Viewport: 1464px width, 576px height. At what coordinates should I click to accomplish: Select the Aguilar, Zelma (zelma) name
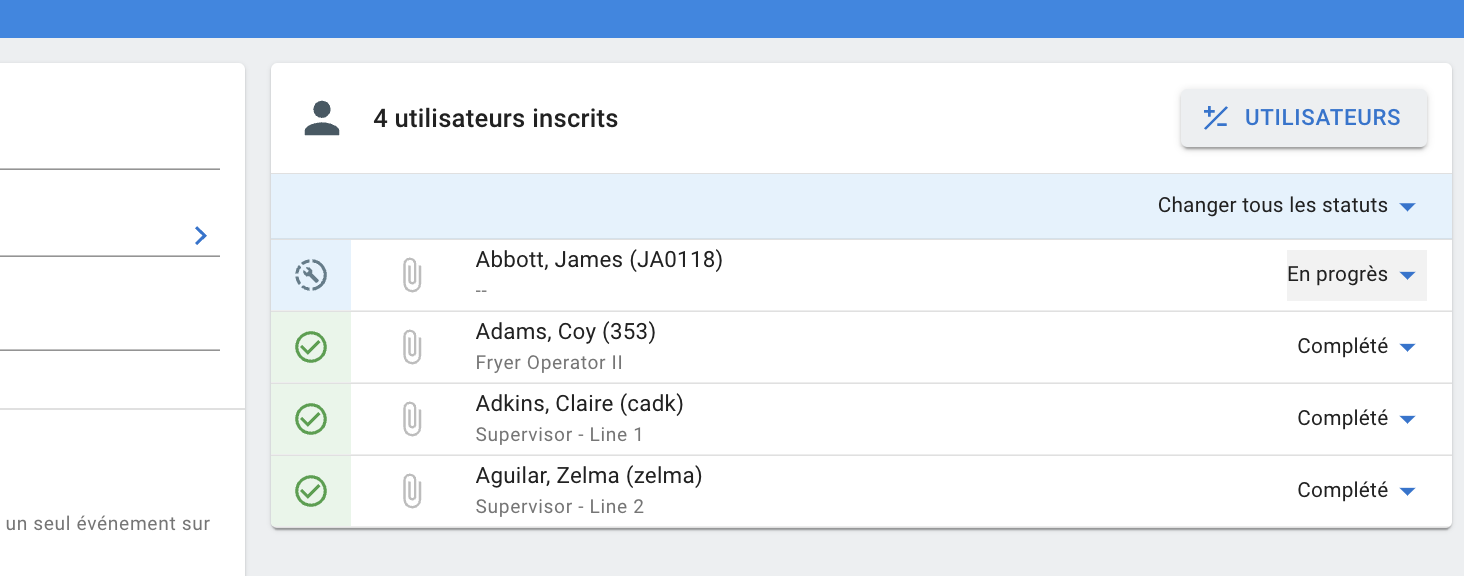click(x=589, y=477)
